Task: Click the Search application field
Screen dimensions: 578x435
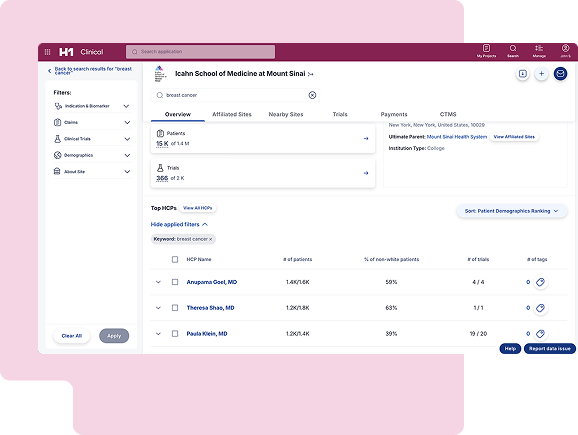Action: coord(200,52)
